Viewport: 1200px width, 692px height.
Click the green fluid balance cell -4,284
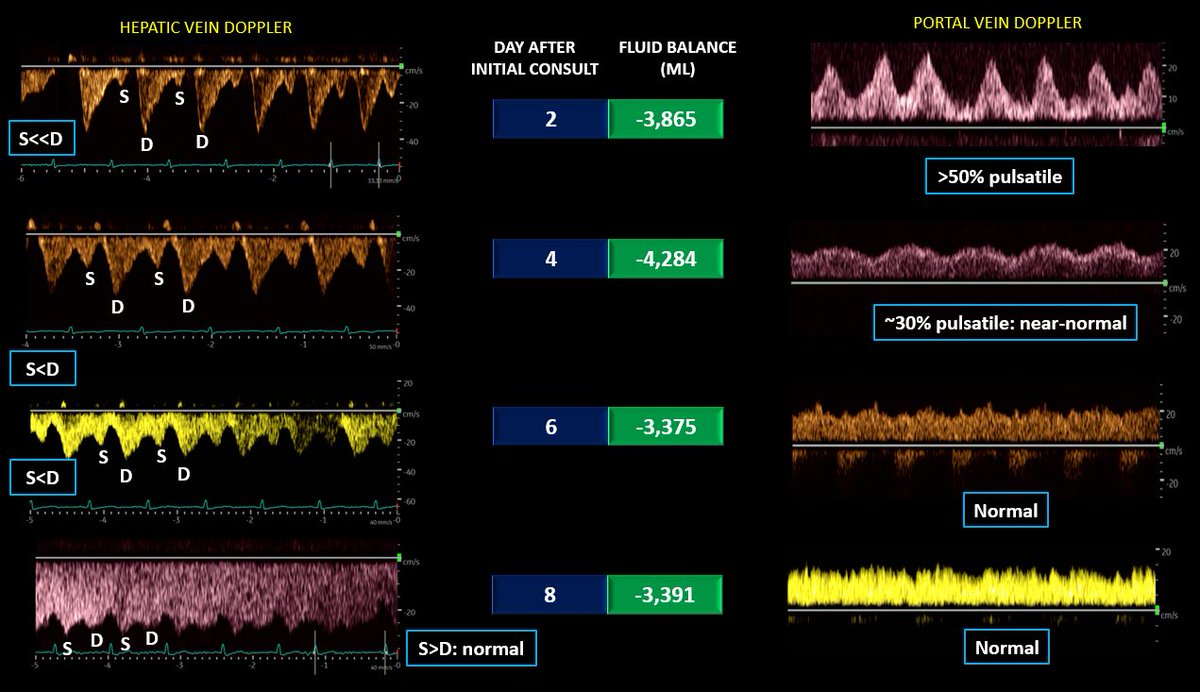point(666,259)
